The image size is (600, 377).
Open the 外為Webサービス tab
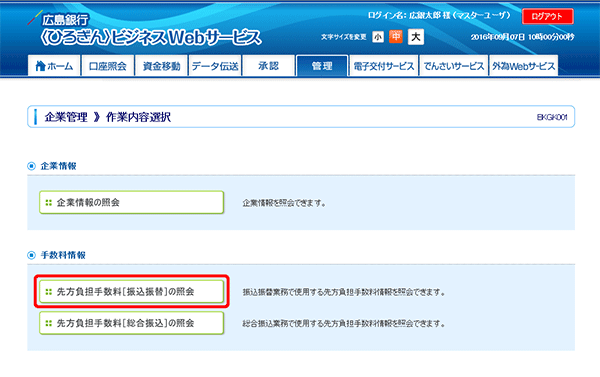click(523, 66)
